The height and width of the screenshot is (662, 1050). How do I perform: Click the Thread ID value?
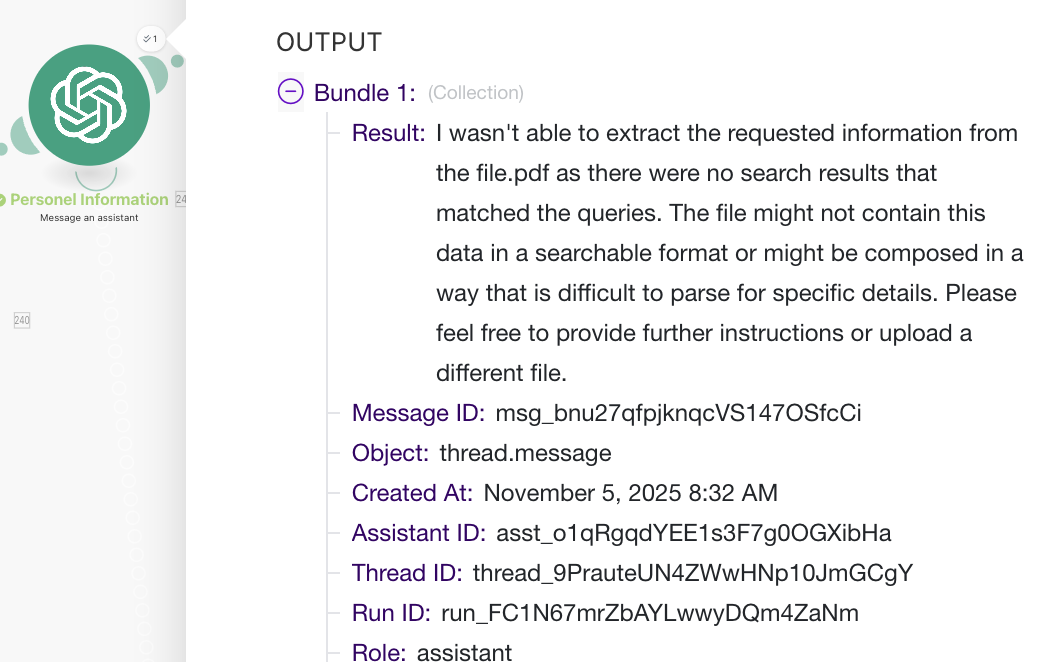coord(692,573)
